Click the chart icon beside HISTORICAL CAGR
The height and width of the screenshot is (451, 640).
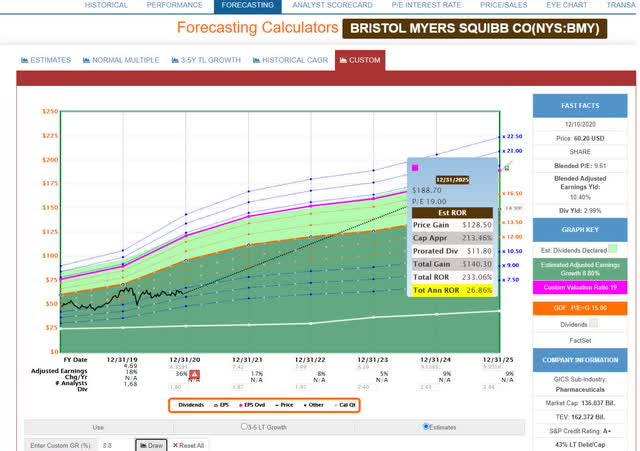(256, 60)
